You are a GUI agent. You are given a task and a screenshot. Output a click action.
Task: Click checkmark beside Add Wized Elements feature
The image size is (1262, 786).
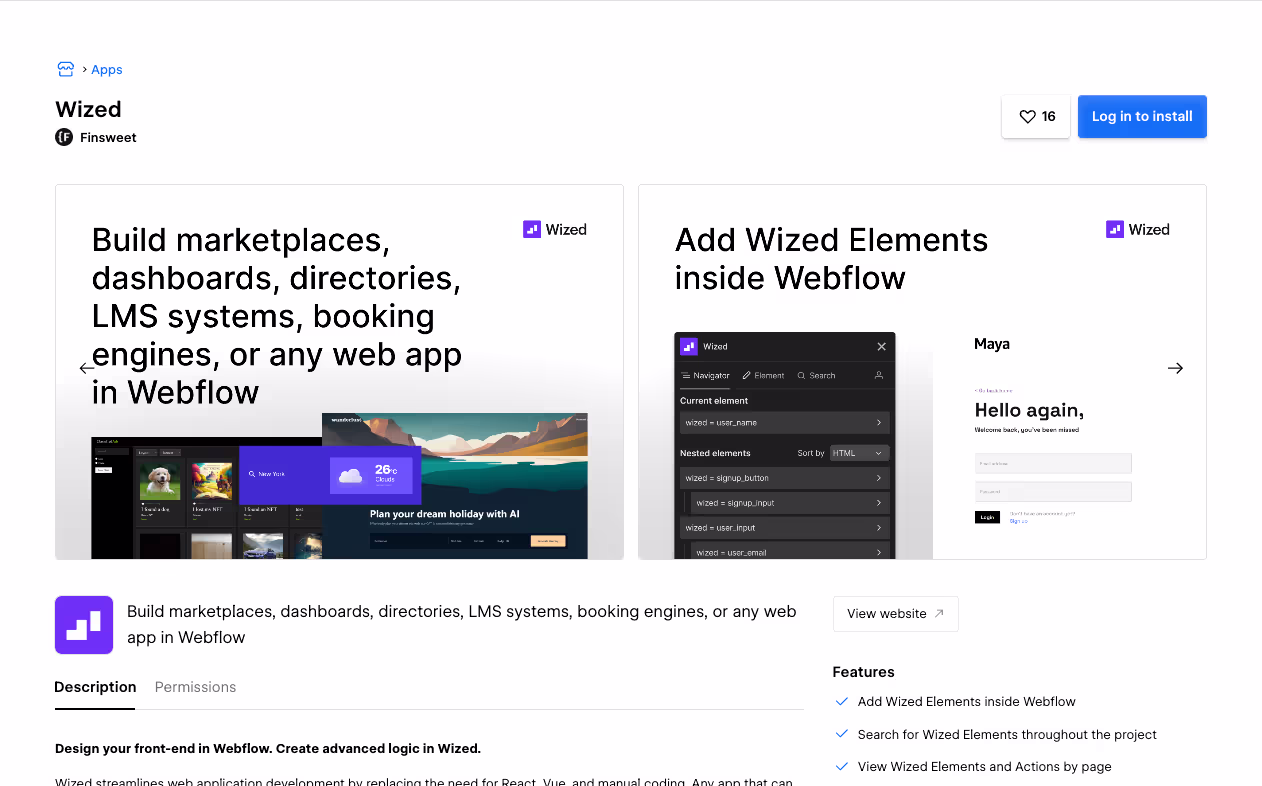coord(842,702)
